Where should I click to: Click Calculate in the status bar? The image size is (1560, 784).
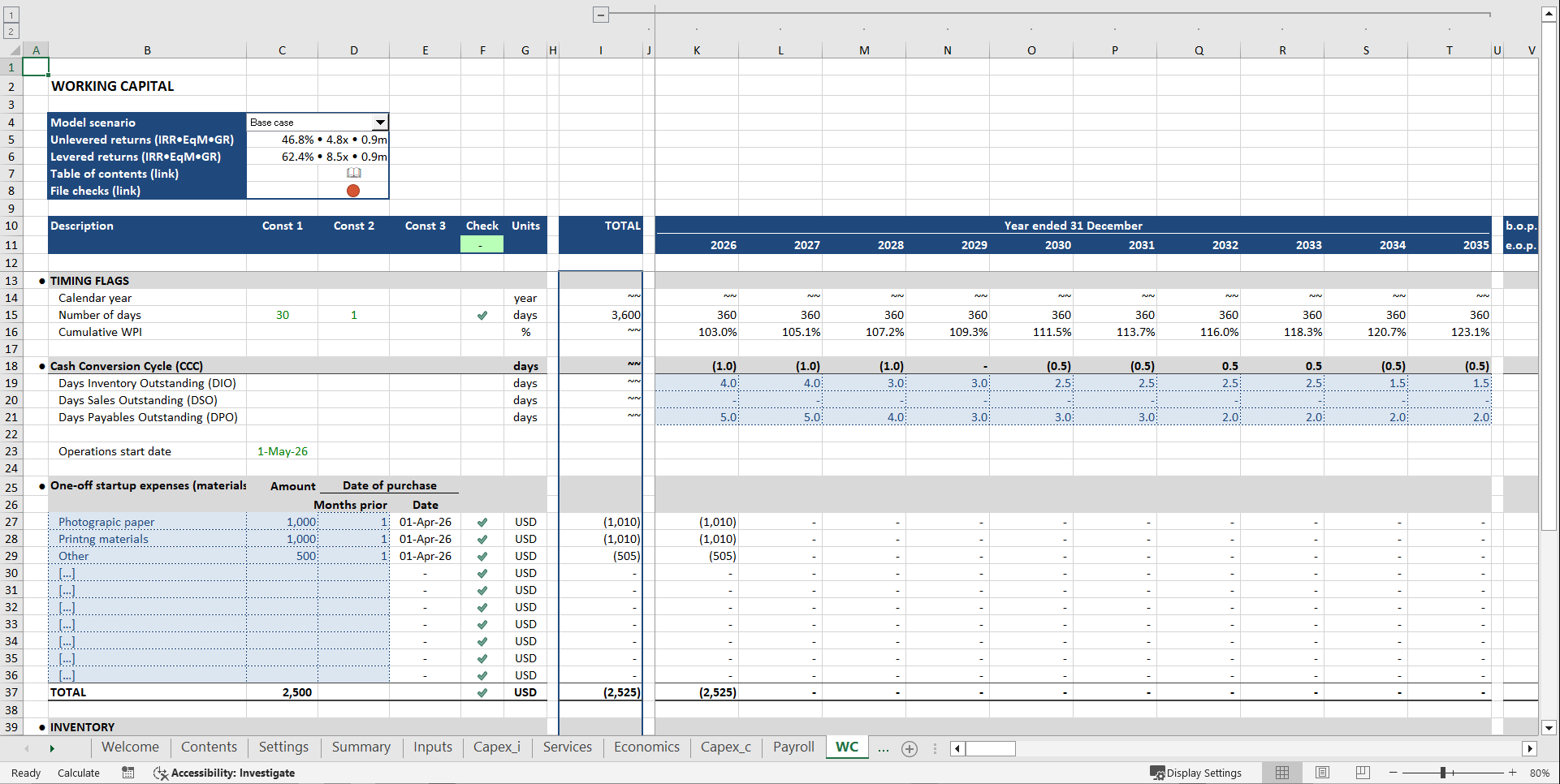point(78,772)
